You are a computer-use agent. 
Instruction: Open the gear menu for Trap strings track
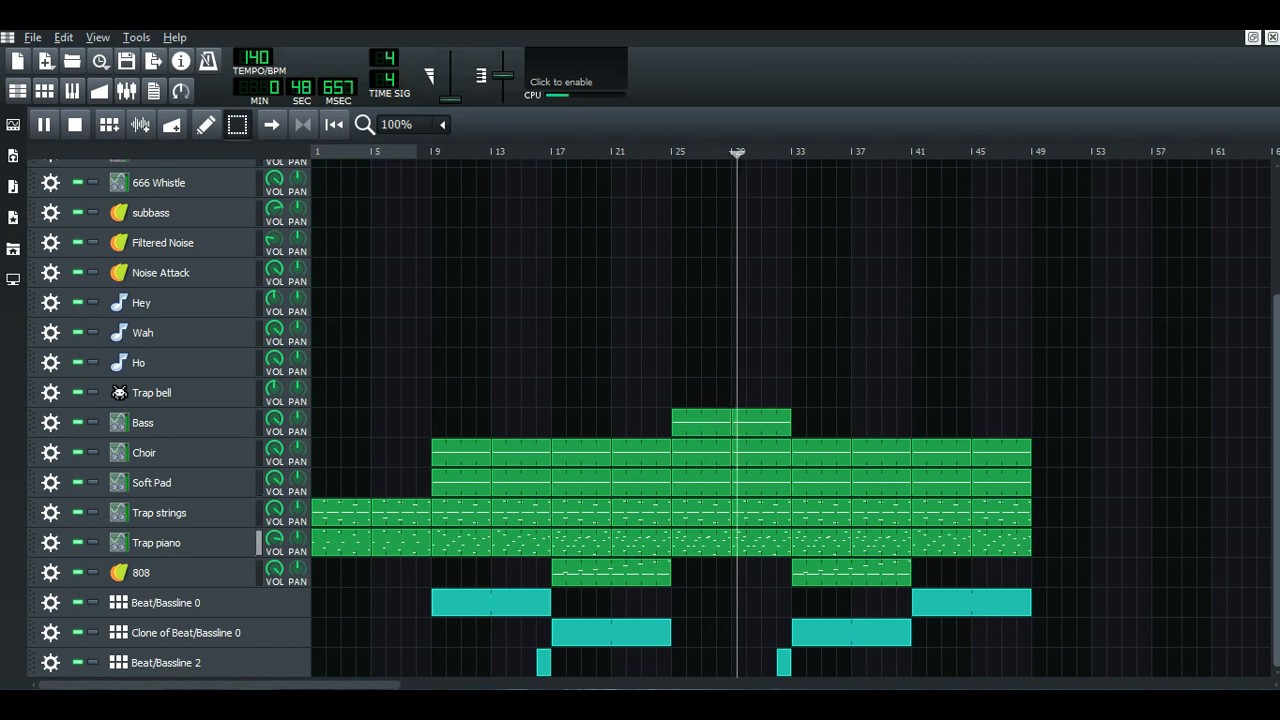coord(50,513)
